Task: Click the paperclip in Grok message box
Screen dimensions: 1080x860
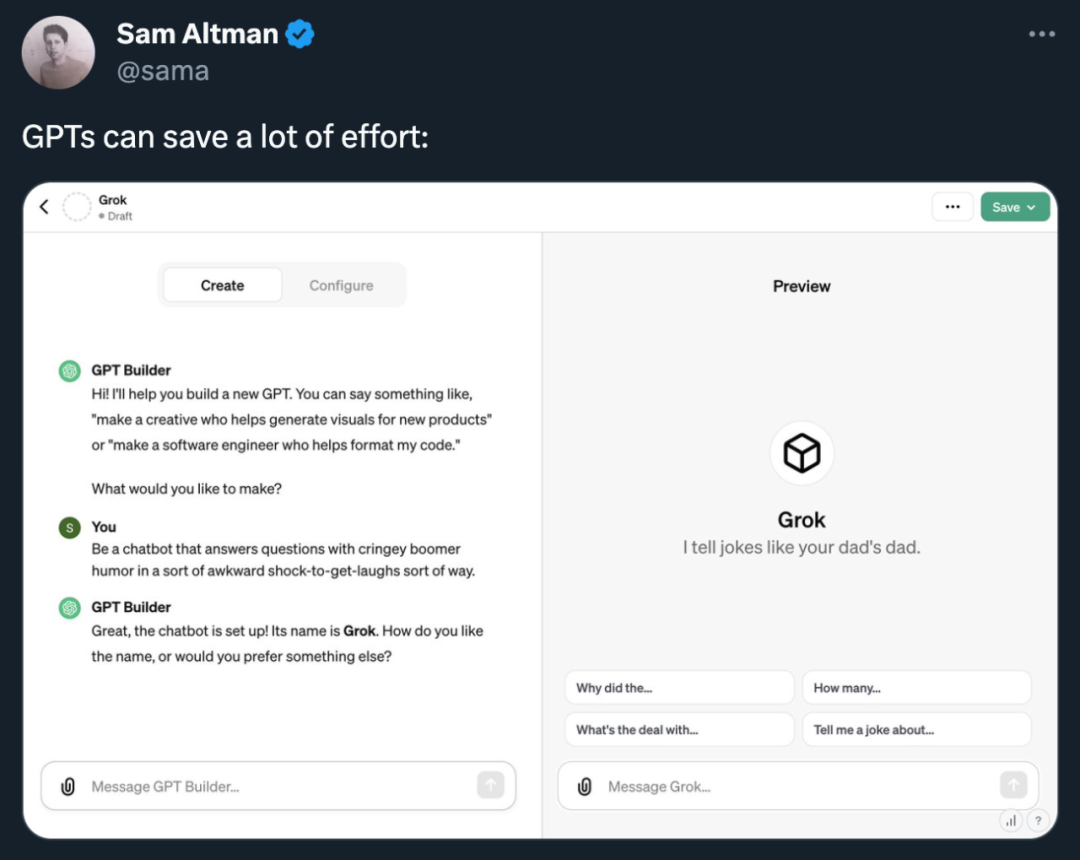Action: [x=585, y=786]
